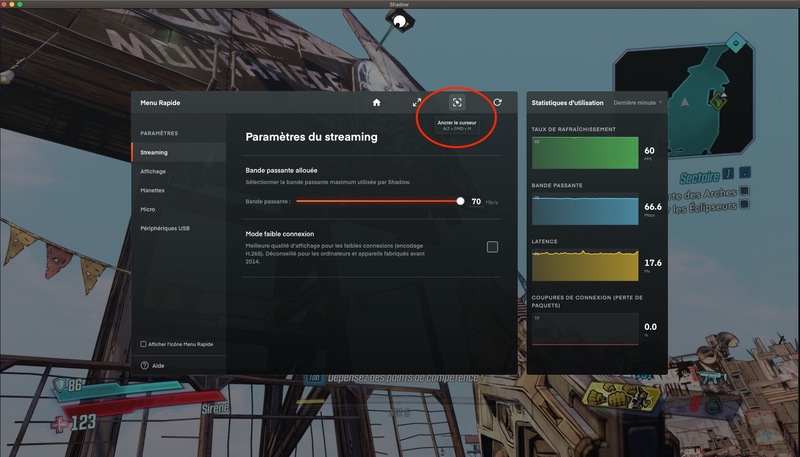Screen dimensions: 800x457
Task: Click the Aide question mark icon
Action: tap(144, 365)
